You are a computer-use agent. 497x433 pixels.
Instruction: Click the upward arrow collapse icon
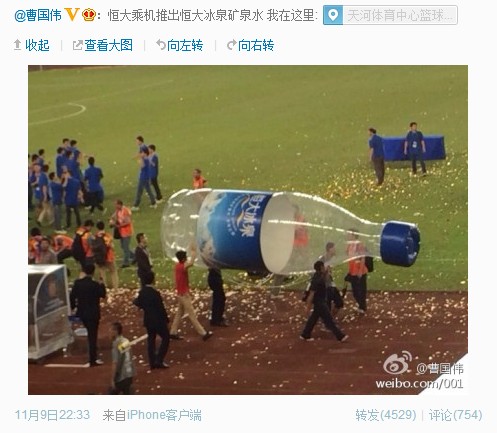pos(18,45)
